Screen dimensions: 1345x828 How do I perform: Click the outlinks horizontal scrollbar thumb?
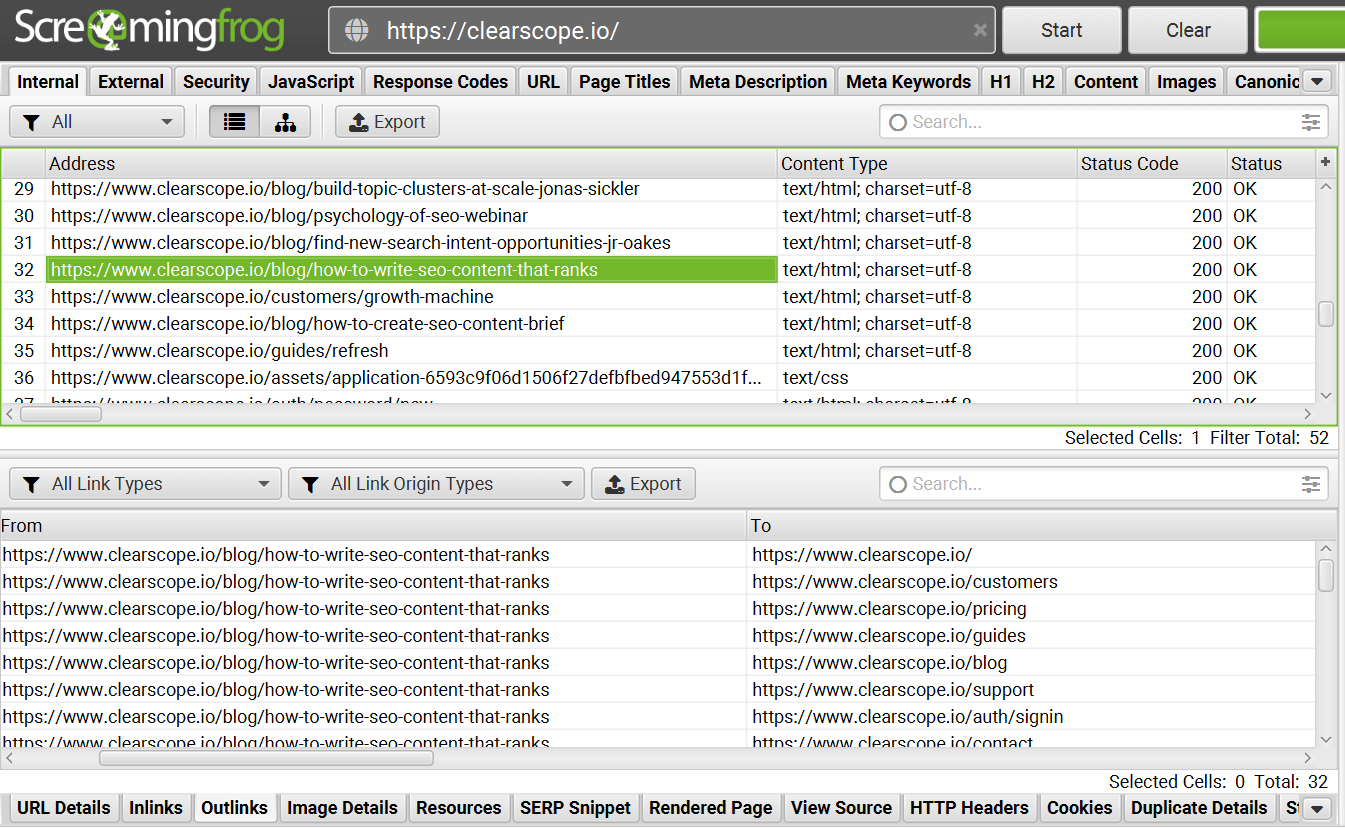pyautogui.click(x=266, y=758)
